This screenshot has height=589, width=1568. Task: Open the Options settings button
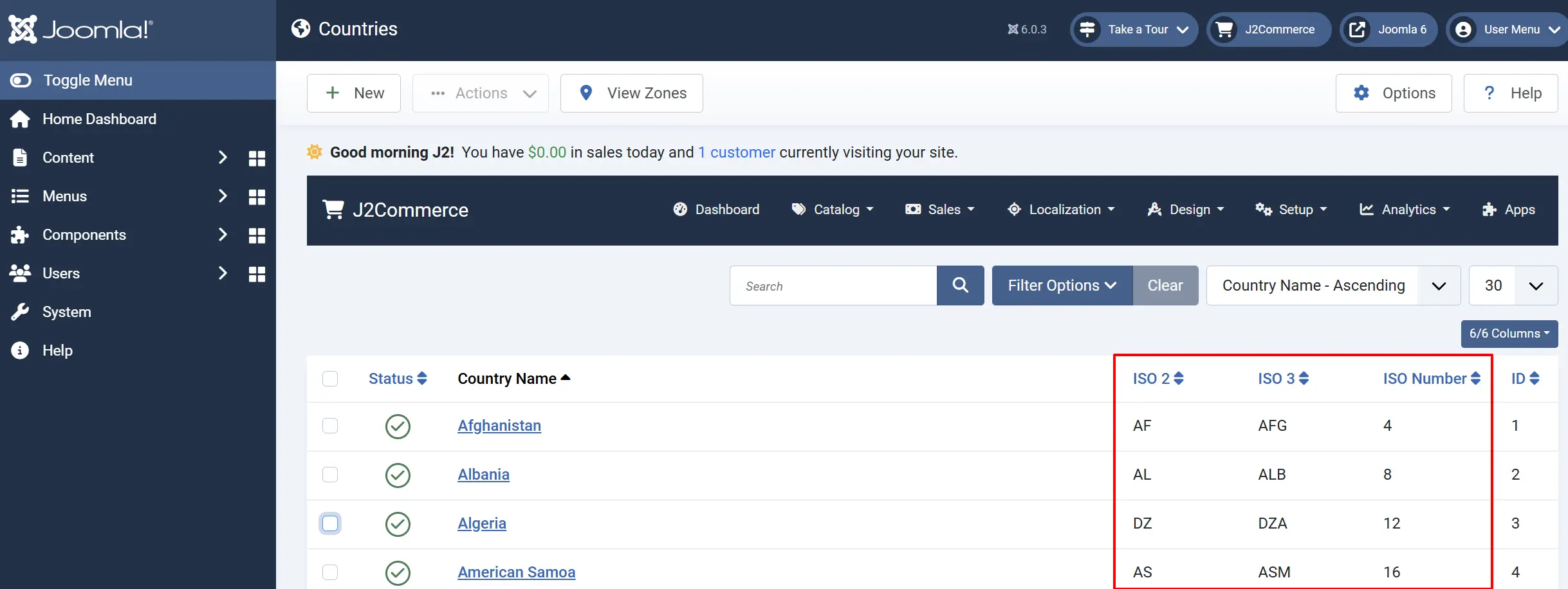[x=1394, y=93]
